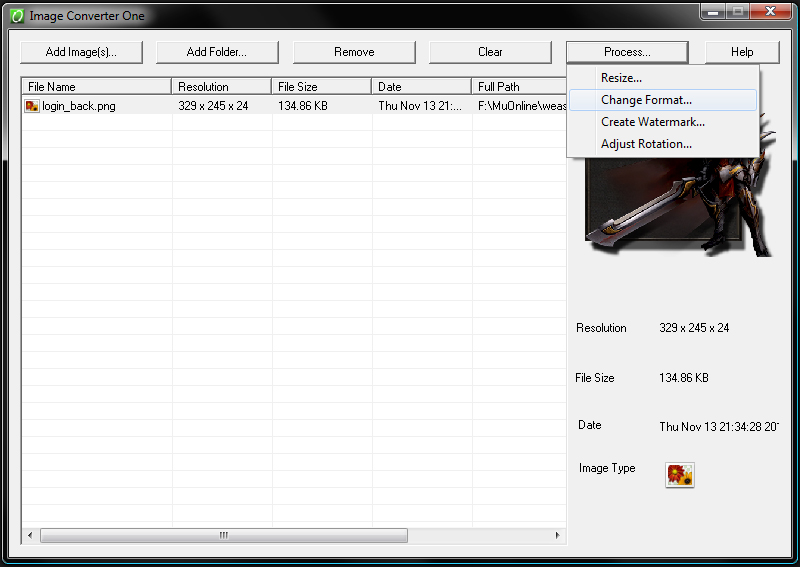The height and width of the screenshot is (567, 800).
Task: Click the Clear button
Action: [x=490, y=52]
